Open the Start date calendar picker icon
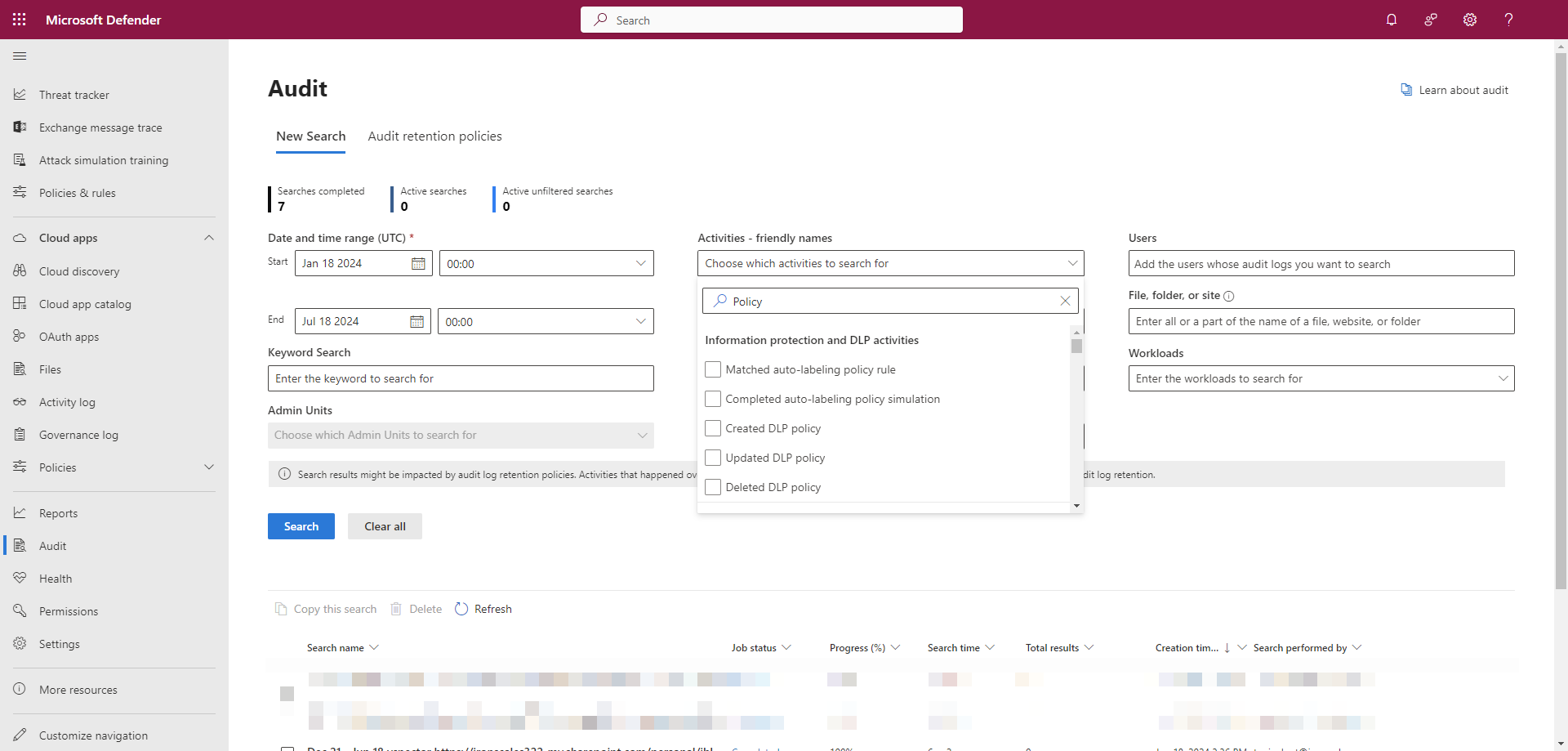 click(418, 264)
